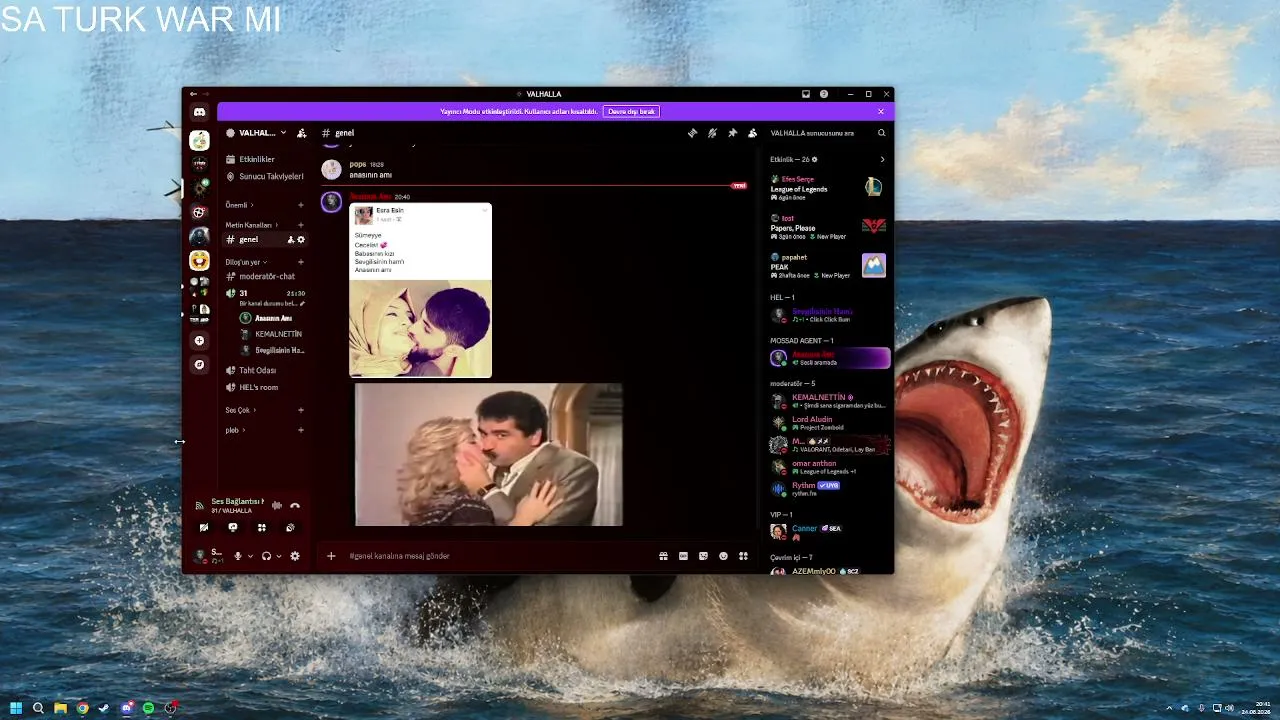The image size is (1280, 720).
Task: Expand the Ses Çok category
Action: click(x=241, y=410)
